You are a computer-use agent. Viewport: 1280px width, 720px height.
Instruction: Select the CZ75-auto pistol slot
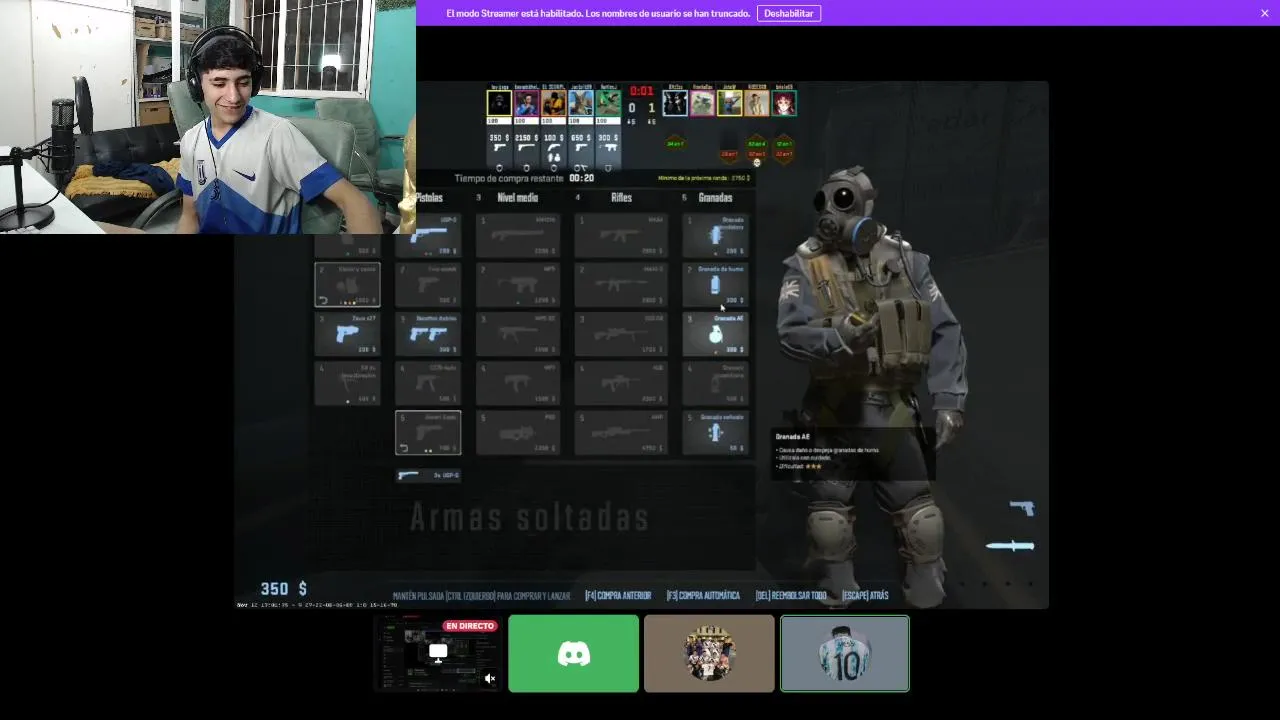(x=428, y=383)
